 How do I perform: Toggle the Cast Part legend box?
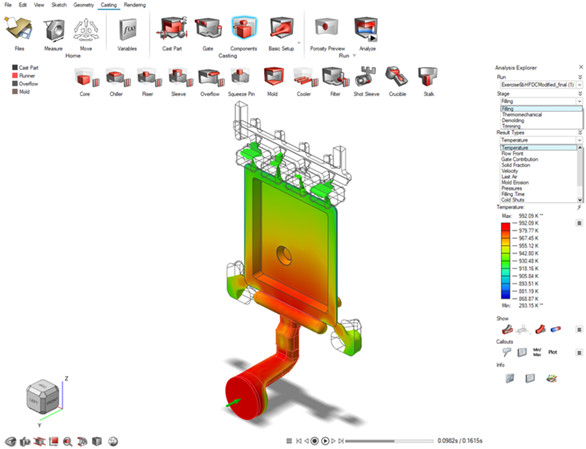tap(15, 67)
